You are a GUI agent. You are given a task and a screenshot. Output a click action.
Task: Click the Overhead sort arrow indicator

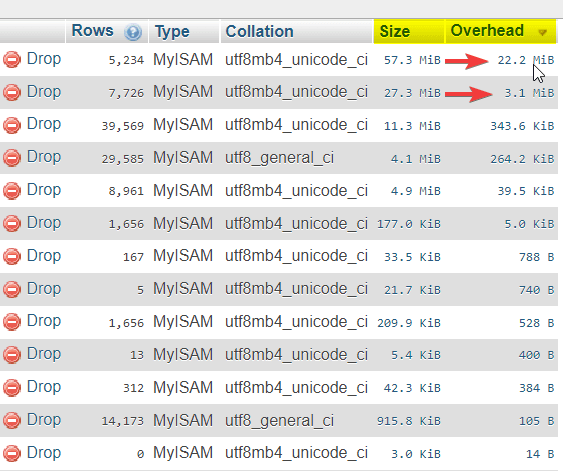pos(543,33)
